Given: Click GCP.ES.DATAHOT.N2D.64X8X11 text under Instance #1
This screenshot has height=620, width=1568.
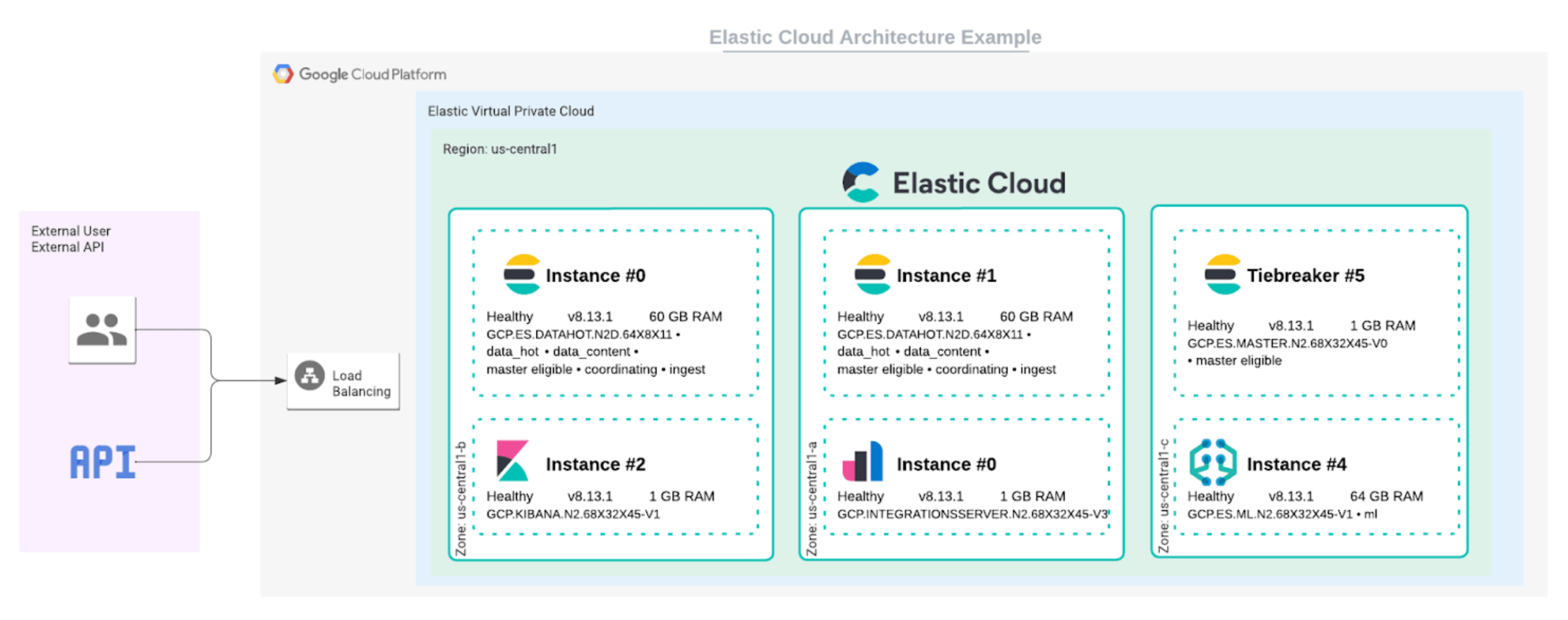Looking at the screenshot, I should [929, 334].
